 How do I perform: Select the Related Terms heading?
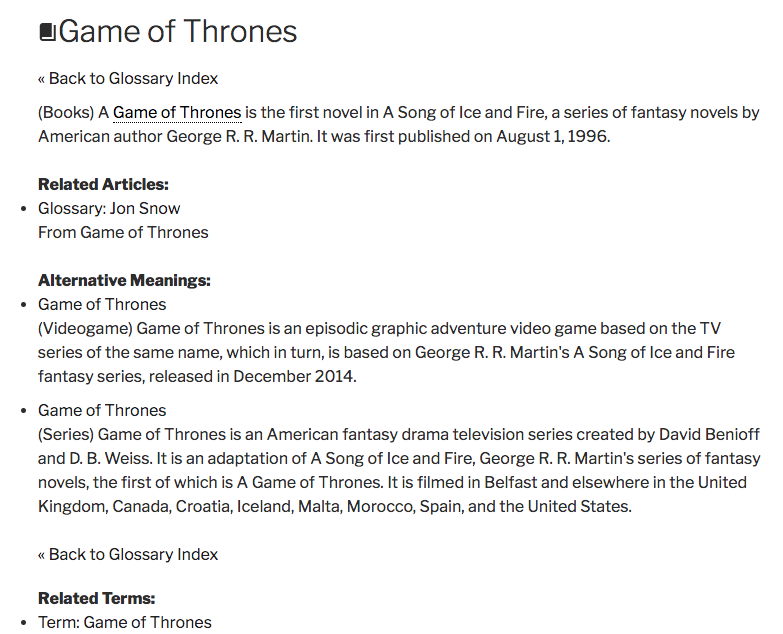pos(96,598)
